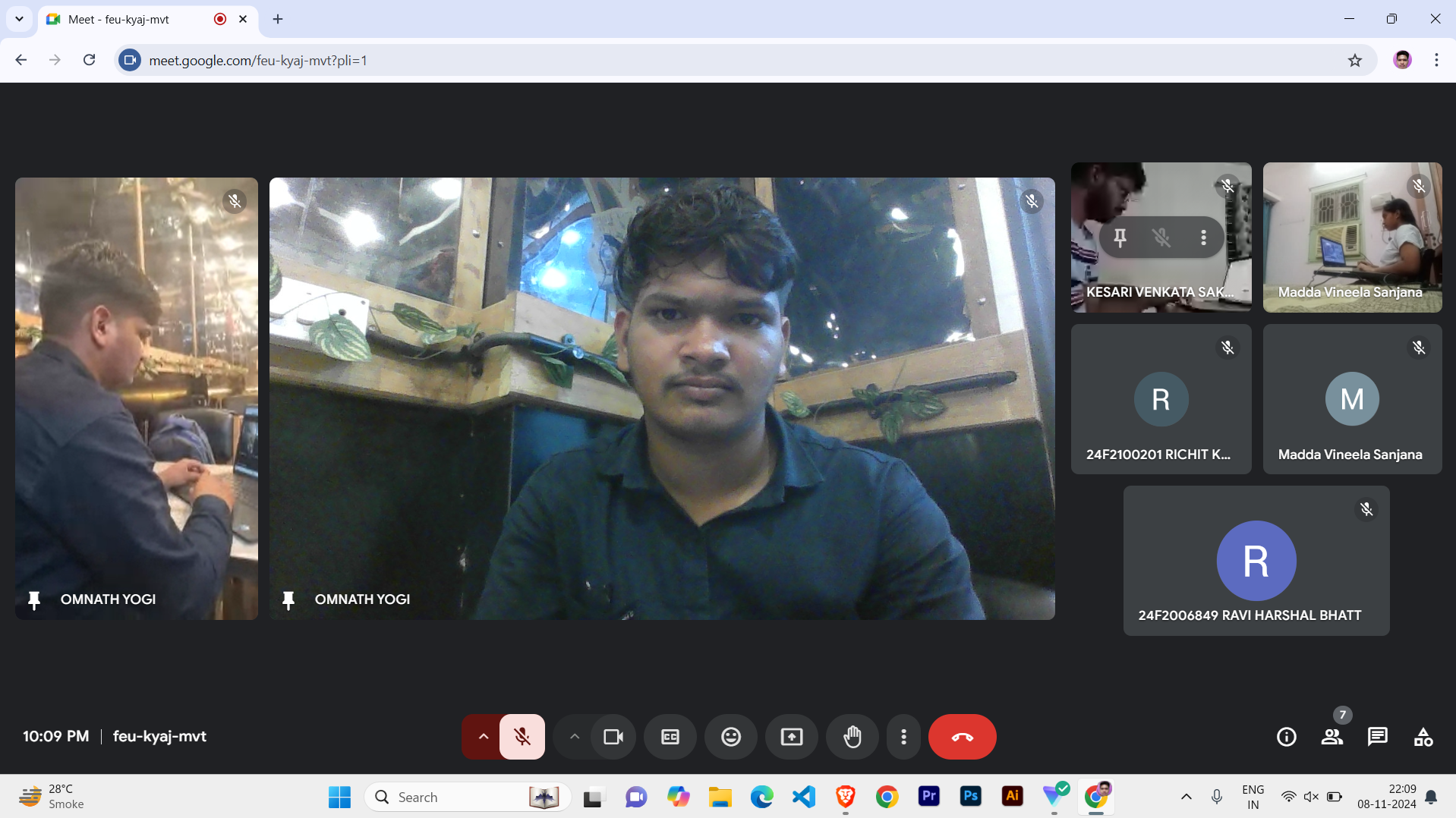
Task: Open the meeting details info icon
Action: 1286,737
